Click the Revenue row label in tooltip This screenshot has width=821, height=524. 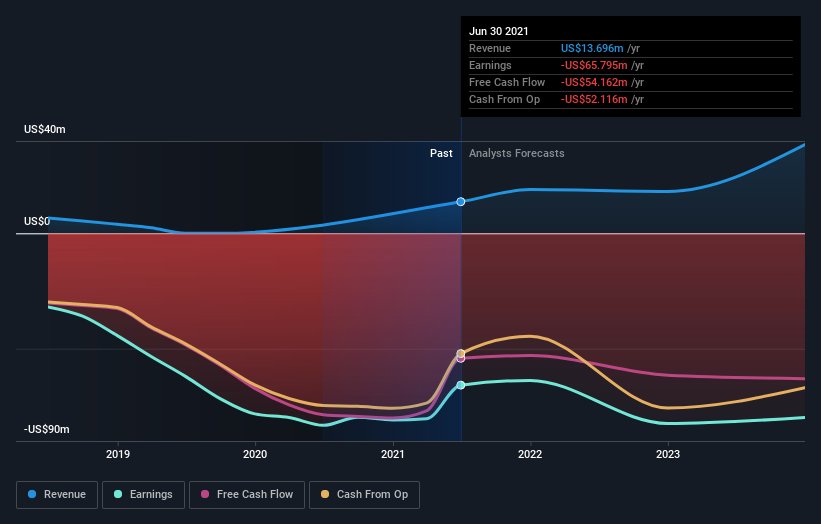(490, 48)
